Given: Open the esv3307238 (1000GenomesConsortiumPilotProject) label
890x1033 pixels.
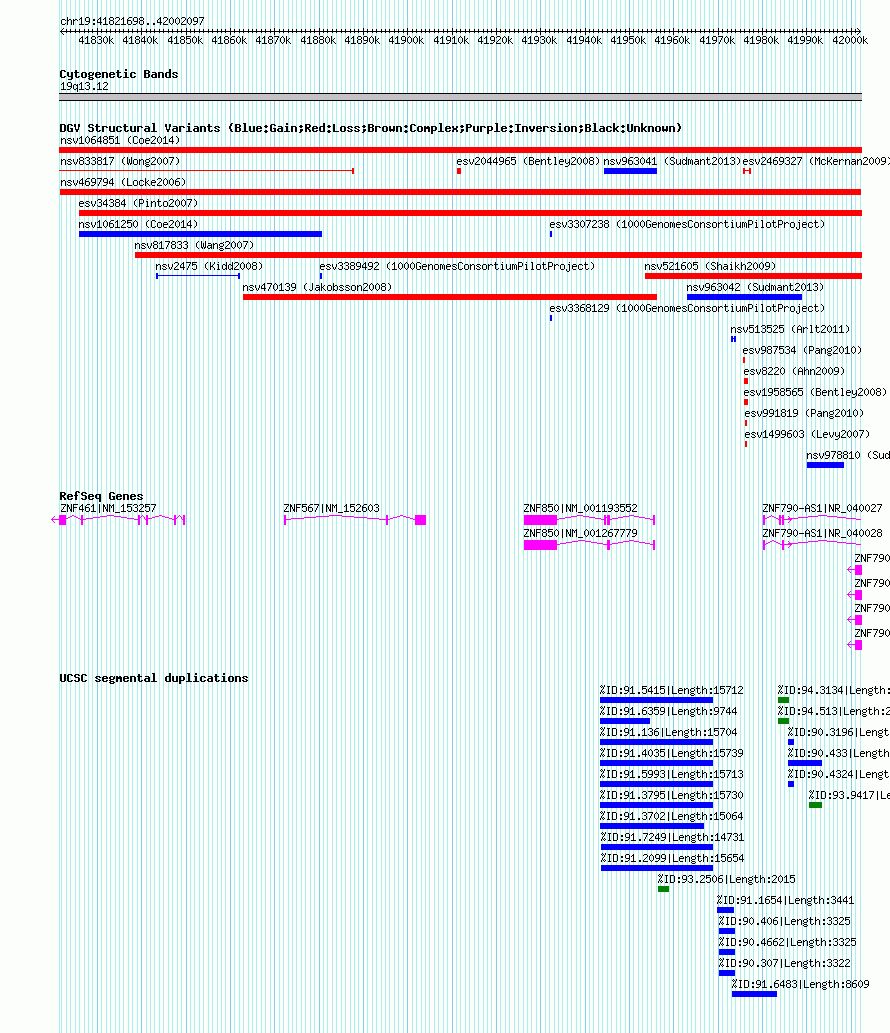Looking at the screenshot, I should [x=687, y=225].
